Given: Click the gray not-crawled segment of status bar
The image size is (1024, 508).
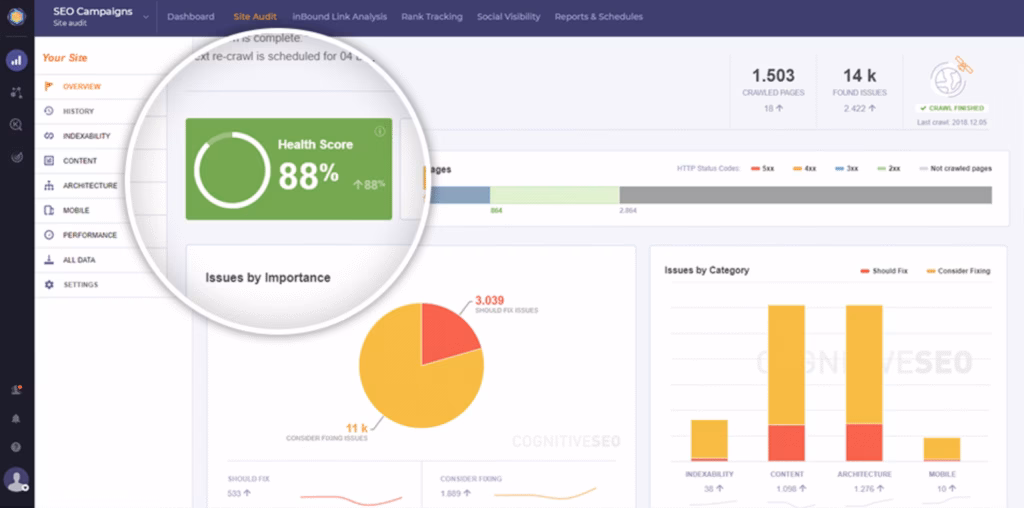Looking at the screenshot, I should tap(805, 195).
